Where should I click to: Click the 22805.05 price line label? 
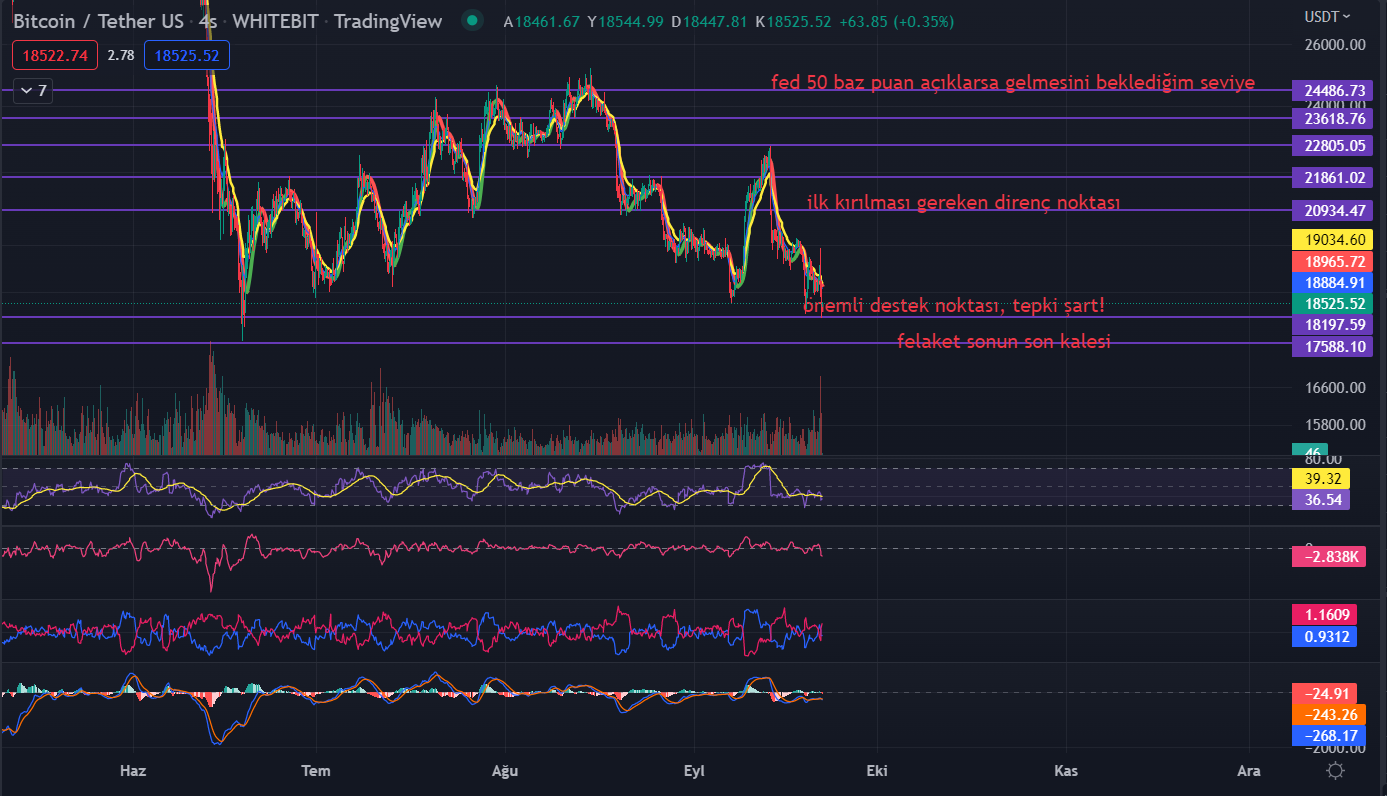click(1333, 145)
